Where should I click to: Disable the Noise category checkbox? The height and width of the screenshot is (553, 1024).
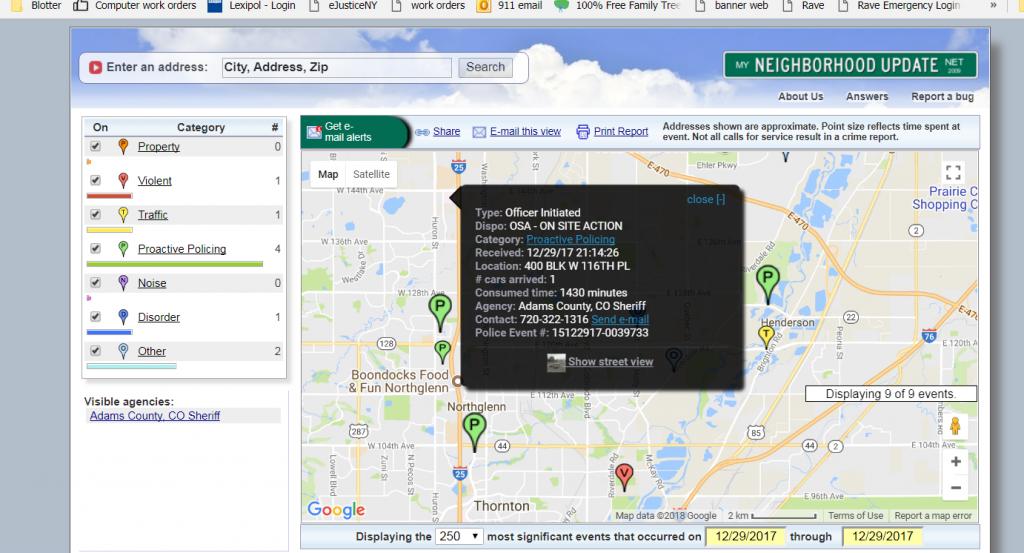pos(96,283)
